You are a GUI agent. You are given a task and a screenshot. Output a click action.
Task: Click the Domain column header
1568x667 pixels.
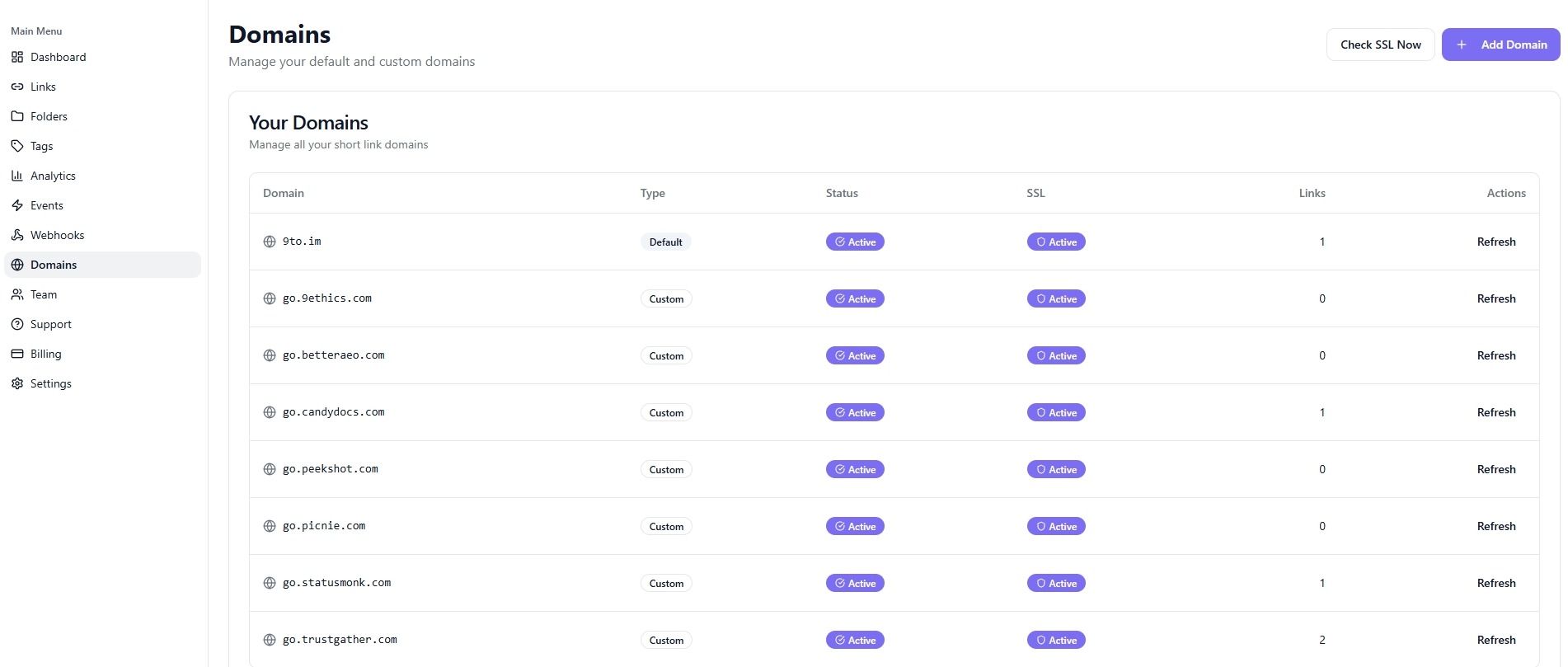tap(284, 193)
